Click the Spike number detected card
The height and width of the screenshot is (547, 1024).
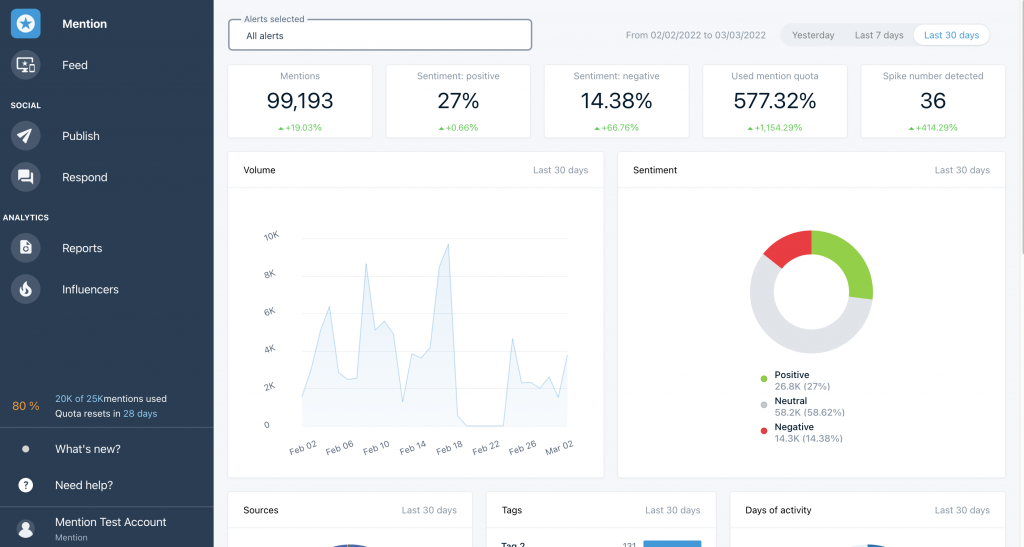(x=932, y=101)
